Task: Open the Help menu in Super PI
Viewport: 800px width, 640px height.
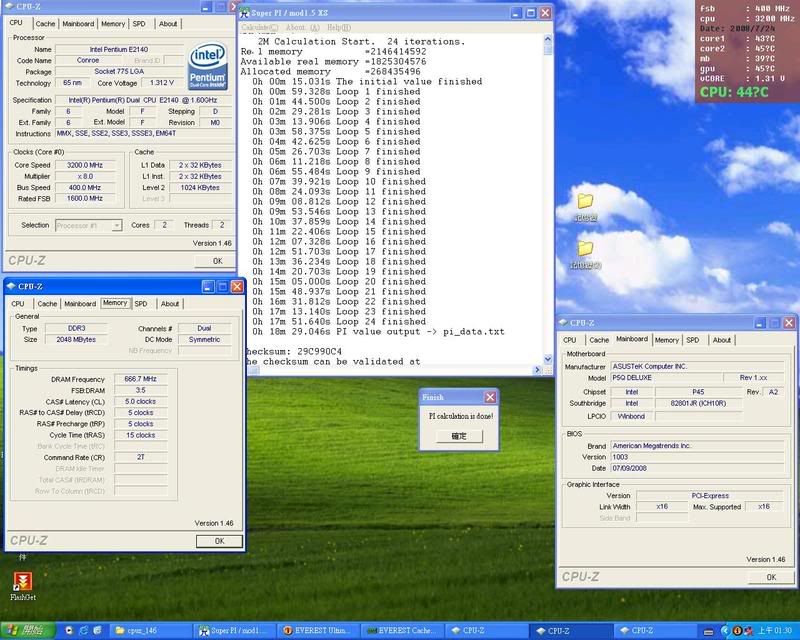Action: pos(339,28)
